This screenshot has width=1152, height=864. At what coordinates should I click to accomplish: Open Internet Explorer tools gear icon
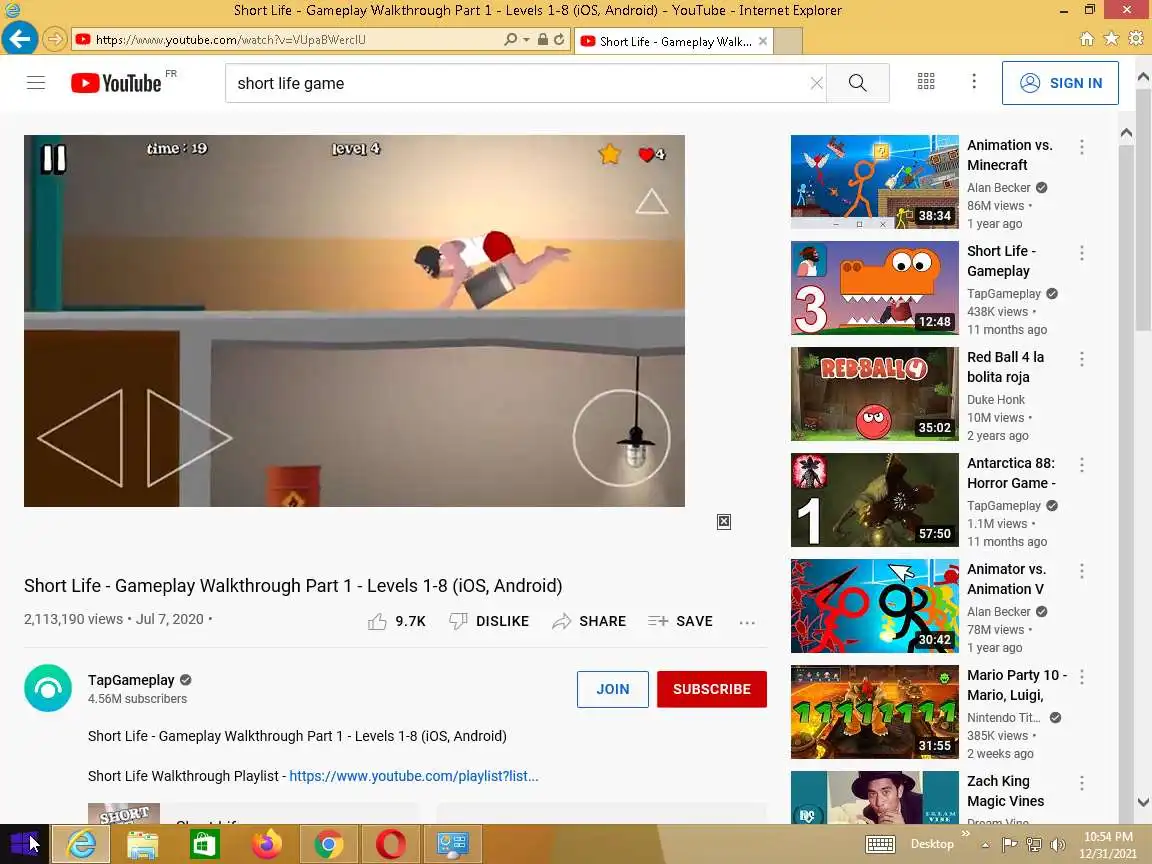[x=1136, y=38]
